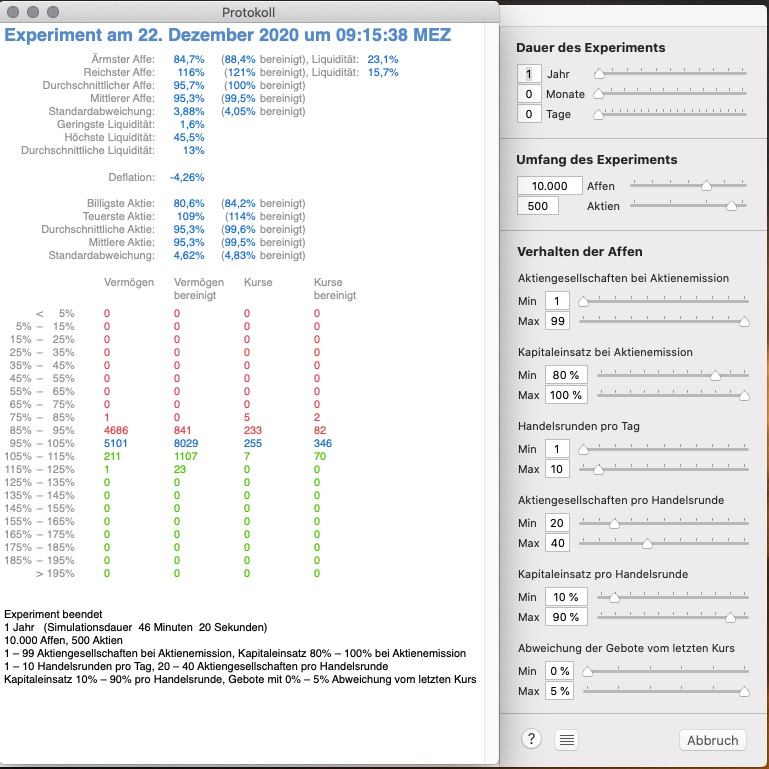Adjust the Affen slider thumb
The height and width of the screenshot is (769, 769).
point(706,185)
